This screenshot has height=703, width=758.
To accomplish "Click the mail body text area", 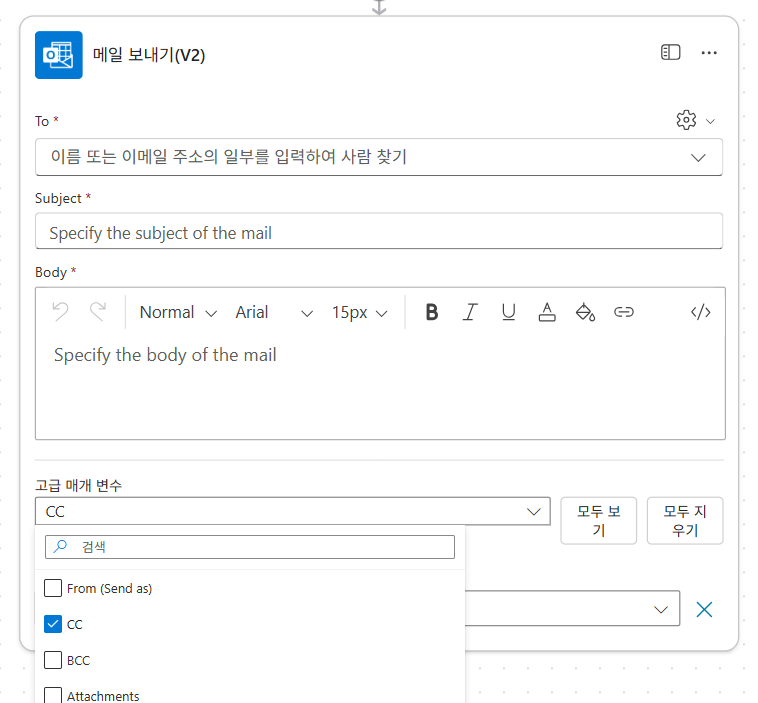I will (x=380, y=387).
